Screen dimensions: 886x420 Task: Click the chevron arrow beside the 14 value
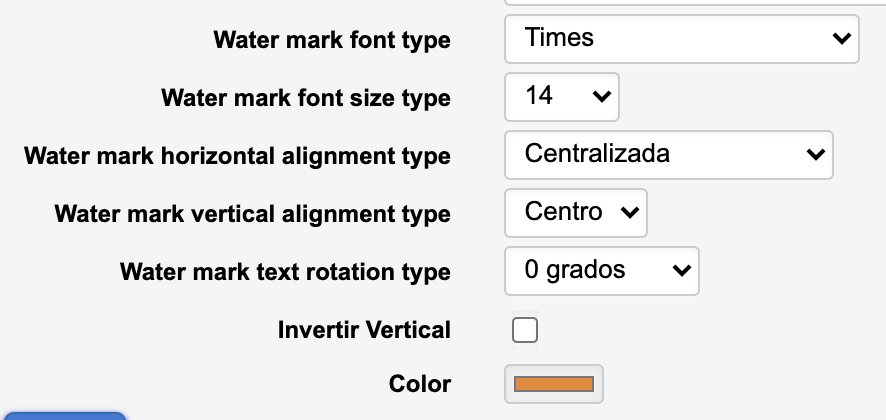click(x=601, y=97)
